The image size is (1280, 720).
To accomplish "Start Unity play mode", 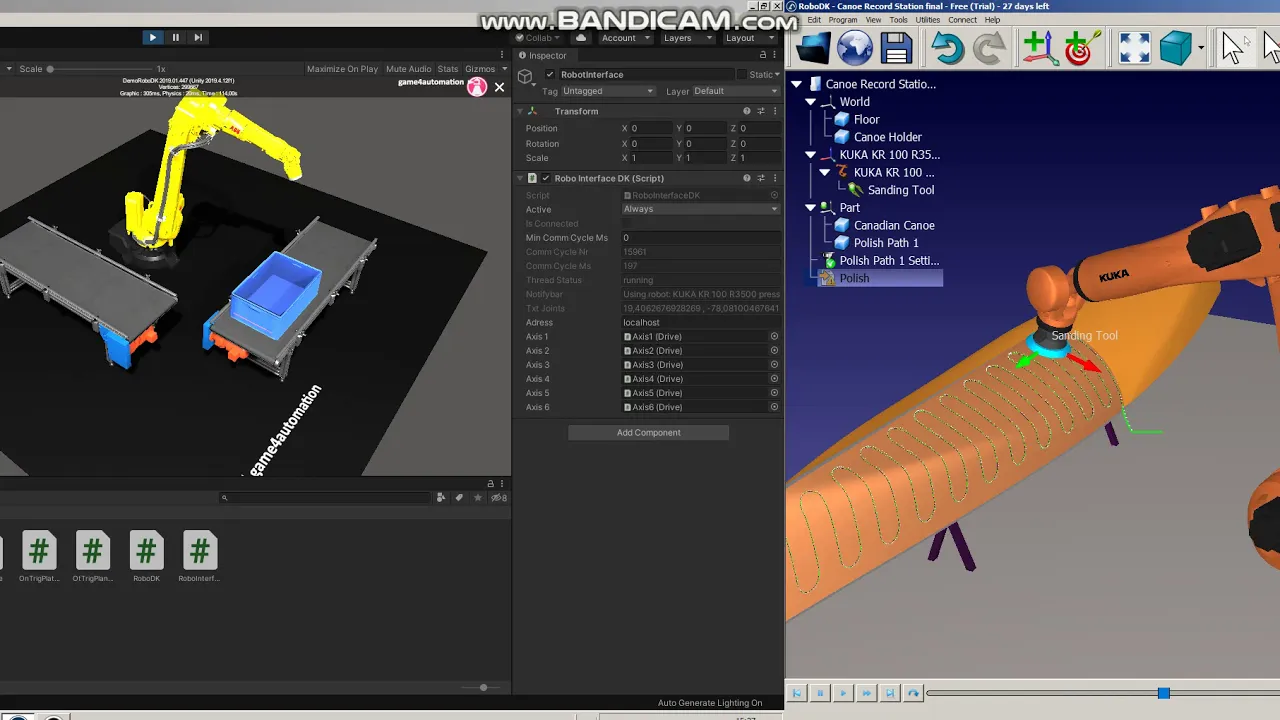I will point(152,37).
